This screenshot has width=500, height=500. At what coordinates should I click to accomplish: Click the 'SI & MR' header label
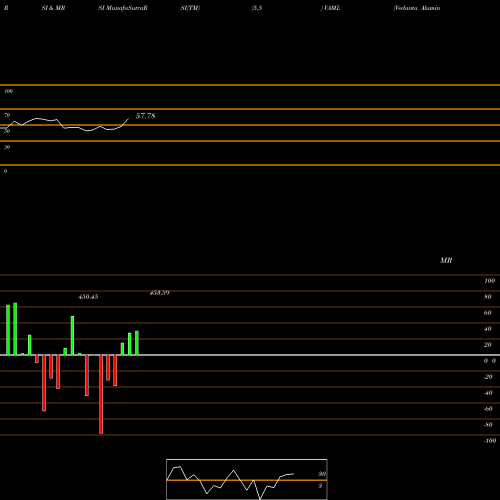(53, 8)
